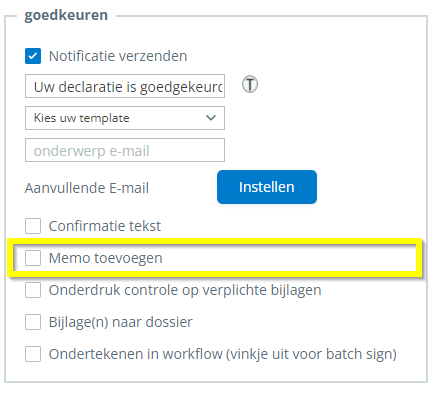Click the Onderdruk controle op verplichte bijlagen text

point(185,290)
